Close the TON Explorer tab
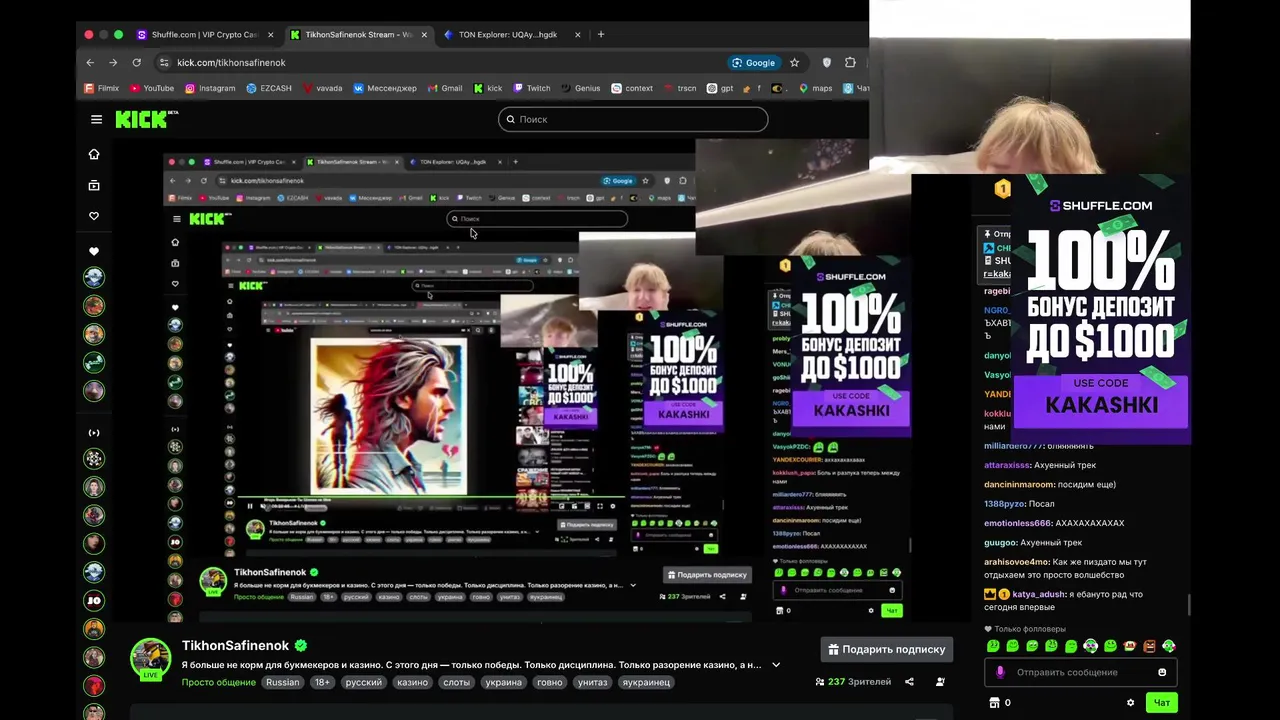 [577, 34]
